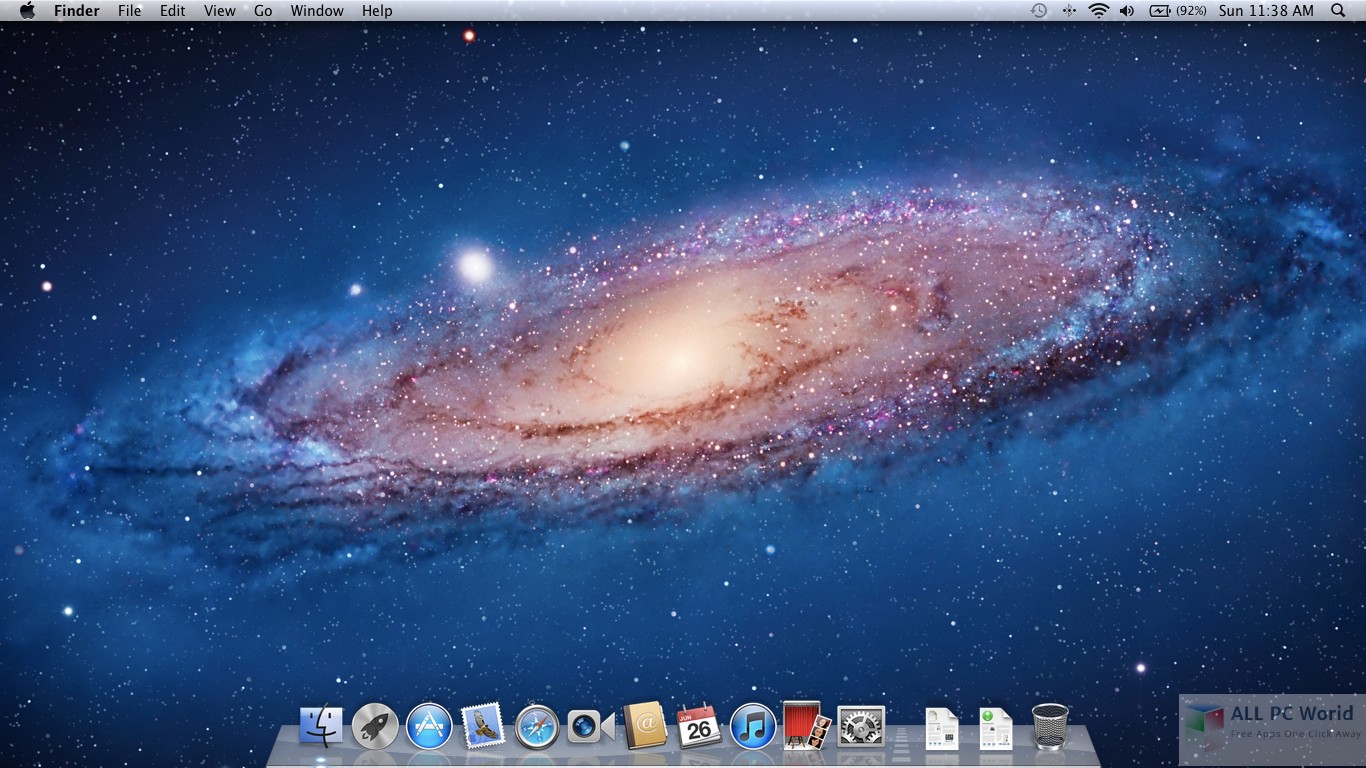
Task: Launch Launchpad rocket icon in Dock
Action: pyautogui.click(x=375, y=727)
